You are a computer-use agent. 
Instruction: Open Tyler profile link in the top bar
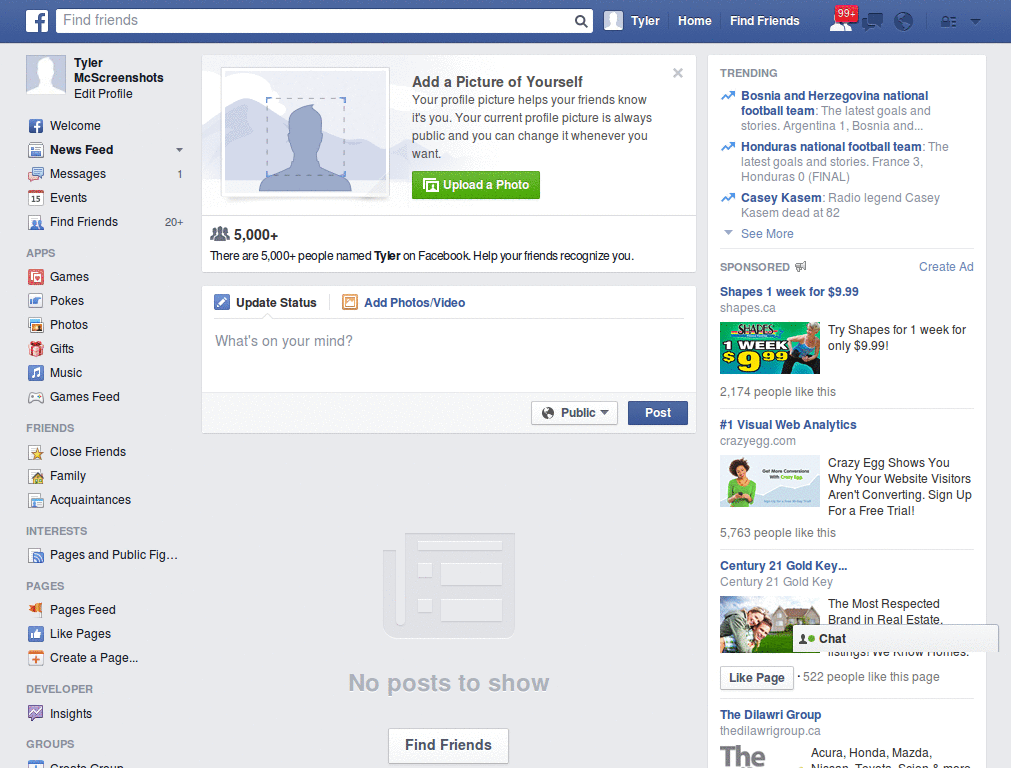(x=632, y=21)
